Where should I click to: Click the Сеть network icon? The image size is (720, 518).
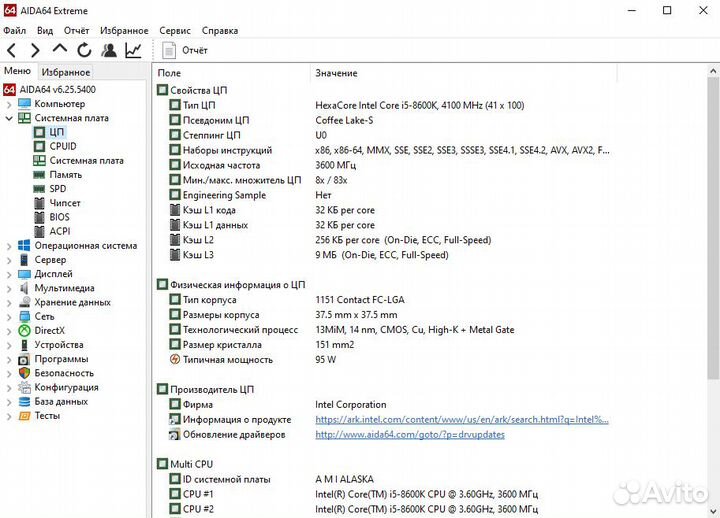(x=24, y=316)
